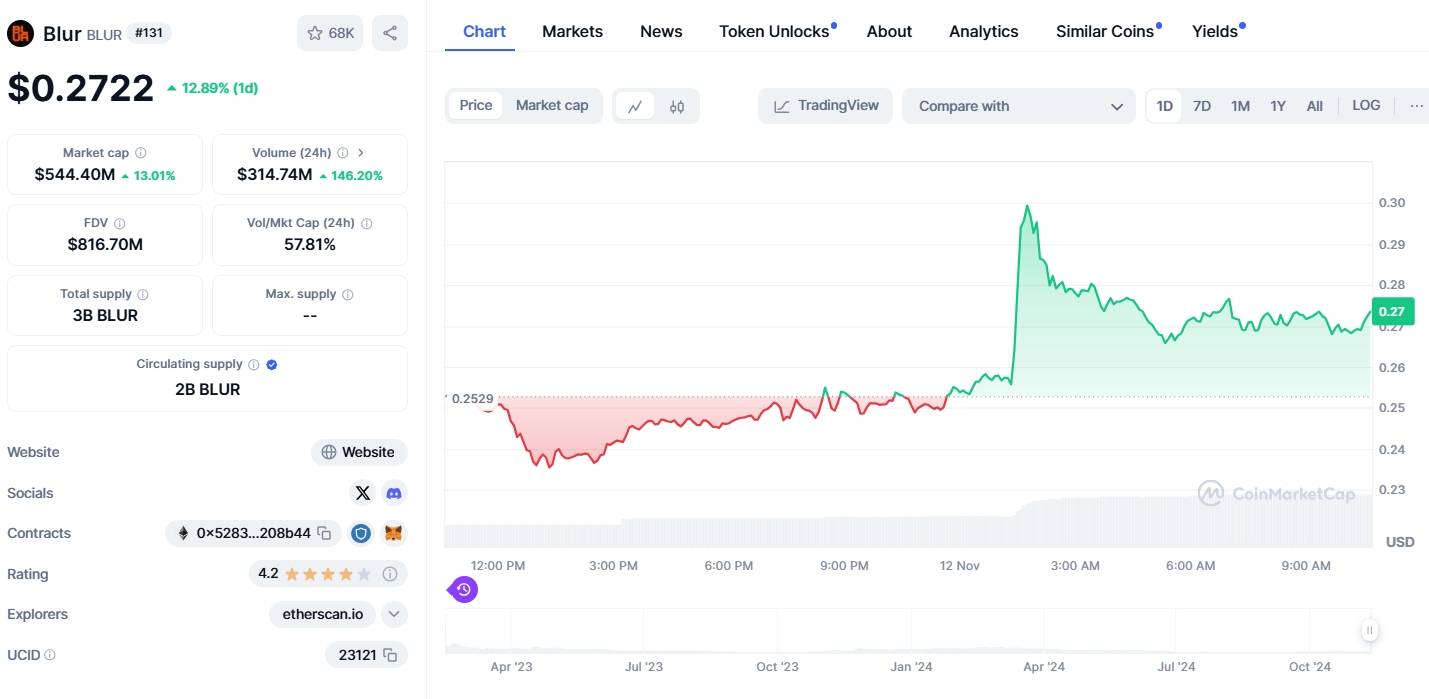Open the Compare with dropdown
The height and width of the screenshot is (699, 1429).
click(x=1019, y=106)
